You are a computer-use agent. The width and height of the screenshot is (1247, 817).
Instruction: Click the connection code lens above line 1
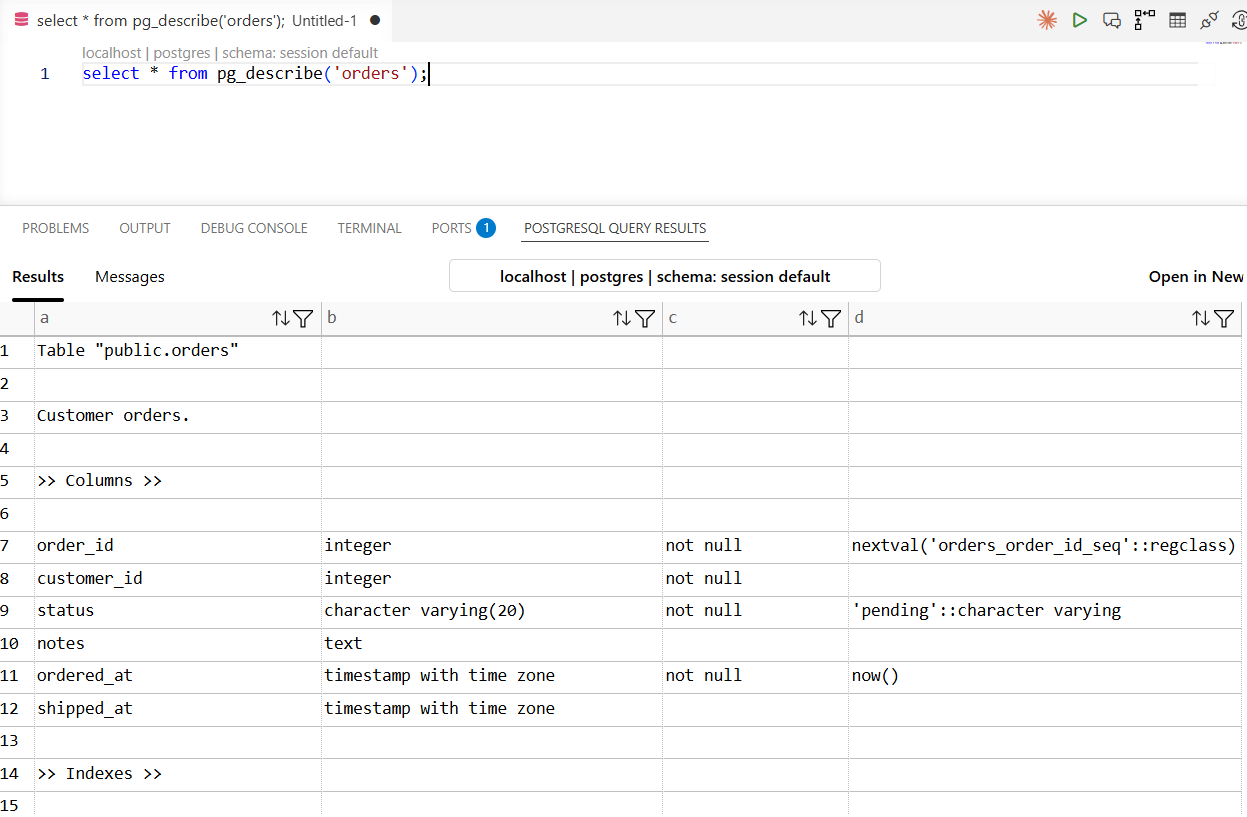click(230, 53)
